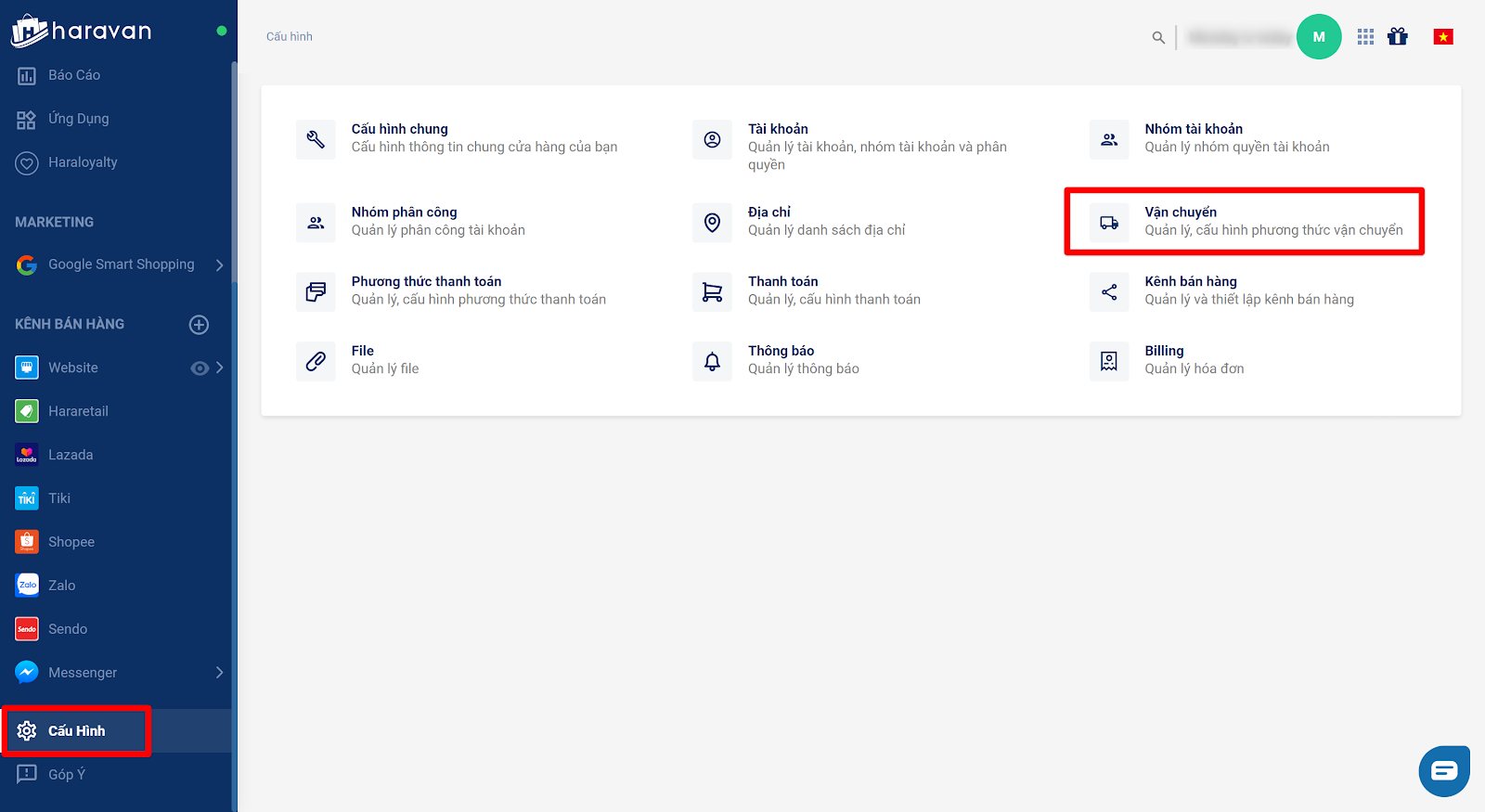Click the File paperclip icon

coord(316,361)
